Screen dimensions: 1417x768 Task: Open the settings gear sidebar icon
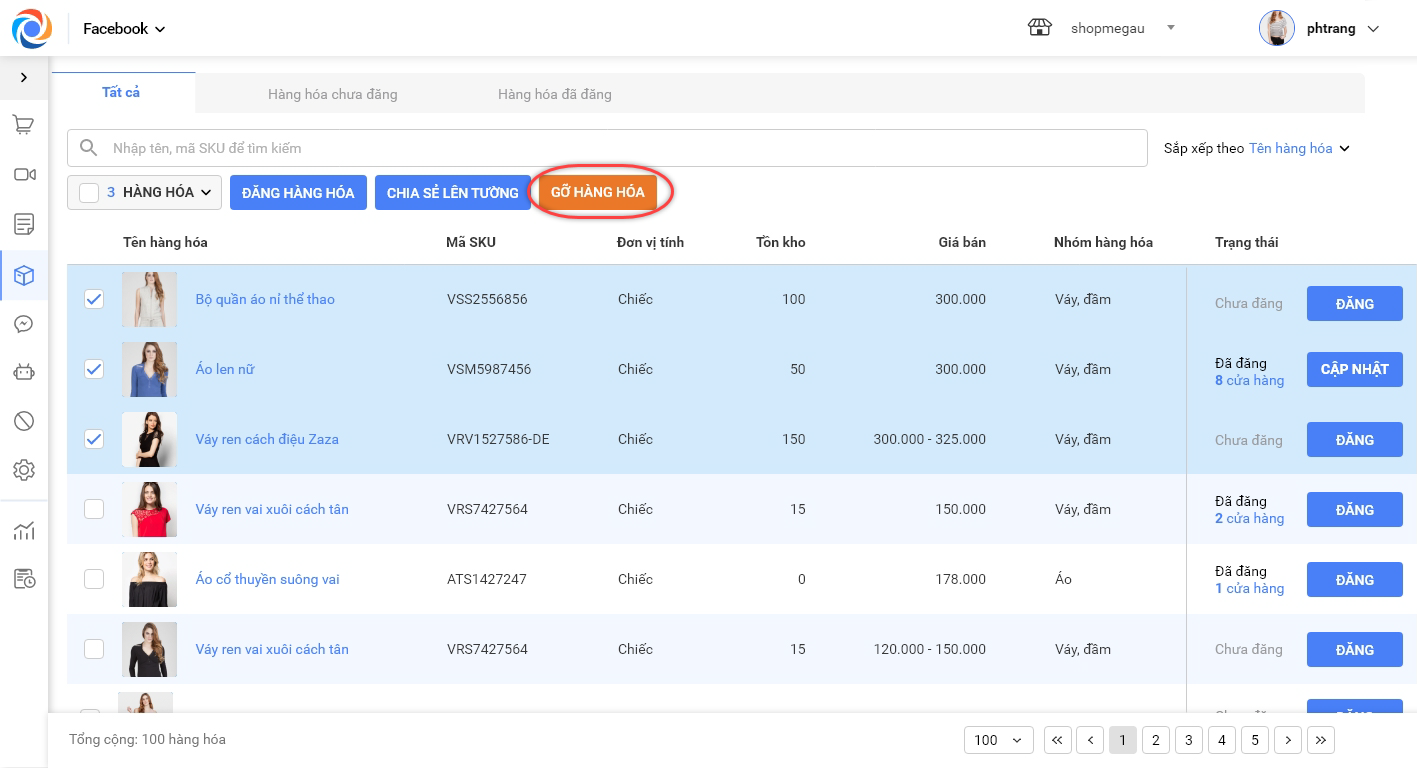(x=24, y=470)
